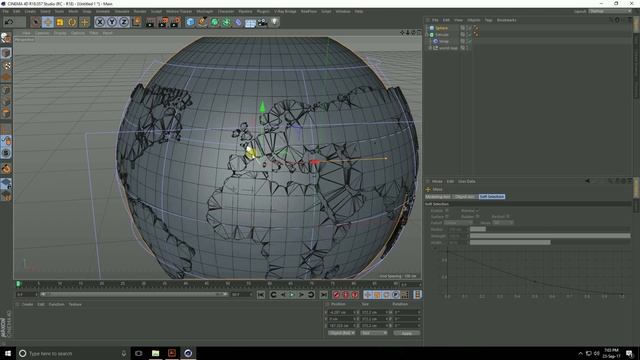The width and height of the screenshot is (640, 360).
Task: Toggle the Y axis lock
Action: click(112, 22)
